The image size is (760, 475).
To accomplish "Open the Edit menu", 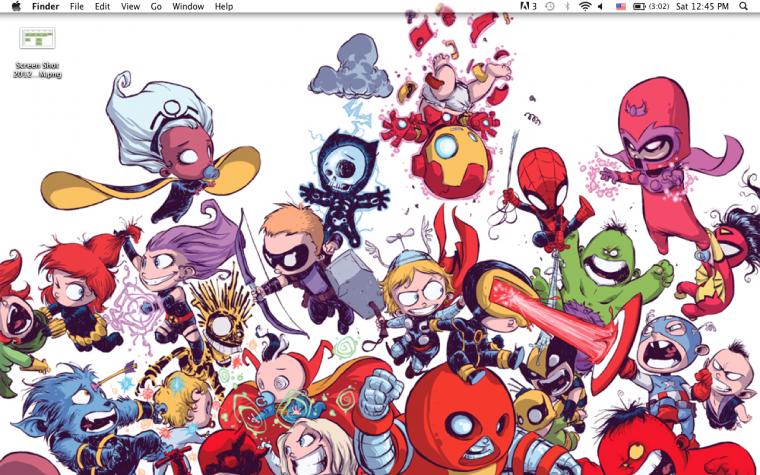I will 102,6.
